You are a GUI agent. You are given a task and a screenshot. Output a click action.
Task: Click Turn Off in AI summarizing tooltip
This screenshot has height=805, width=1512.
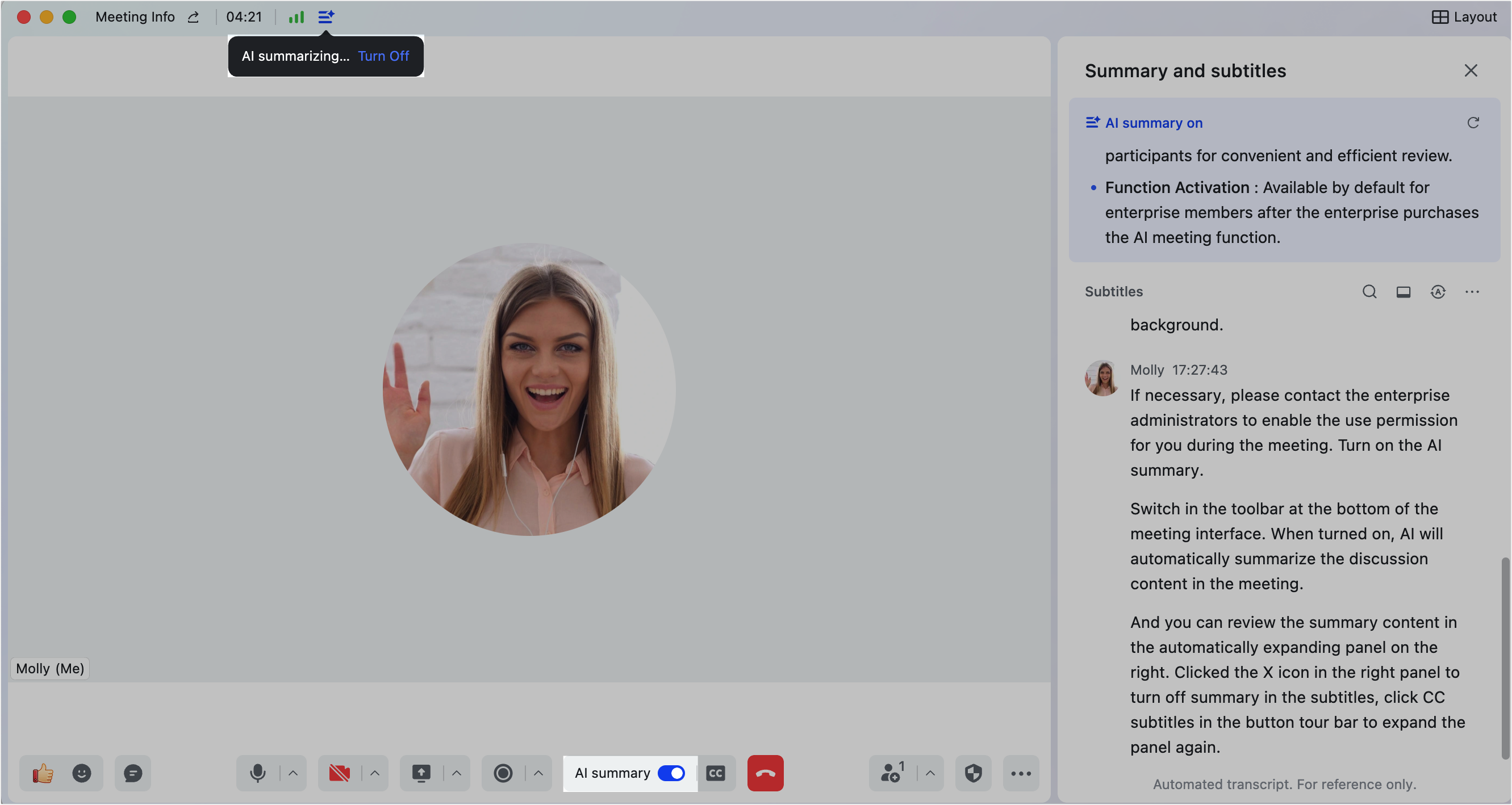point(383,56)
